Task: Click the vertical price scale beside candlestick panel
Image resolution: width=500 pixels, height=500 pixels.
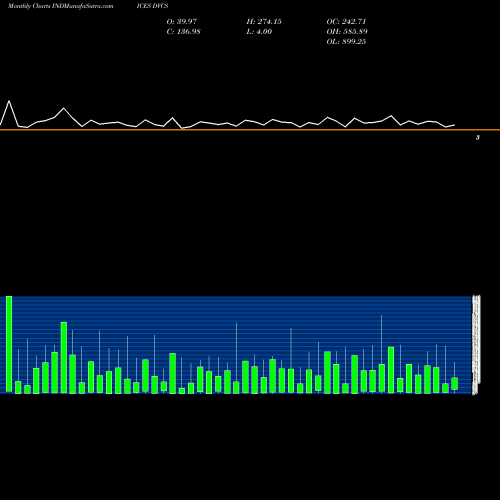Action: coord(476,345)
